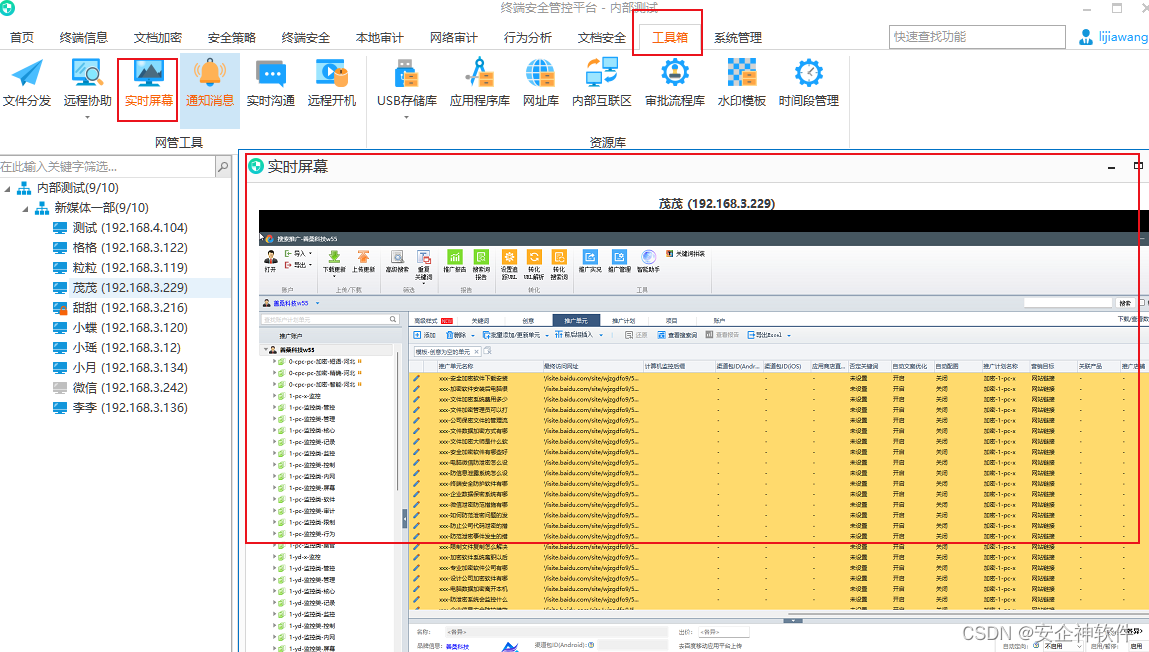
Task: Open 时间段管理 time period management
Action: coord(809,84)
